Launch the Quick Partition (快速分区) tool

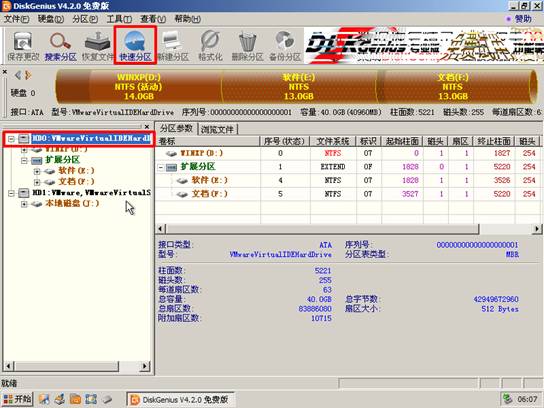(x=135, y=46)
